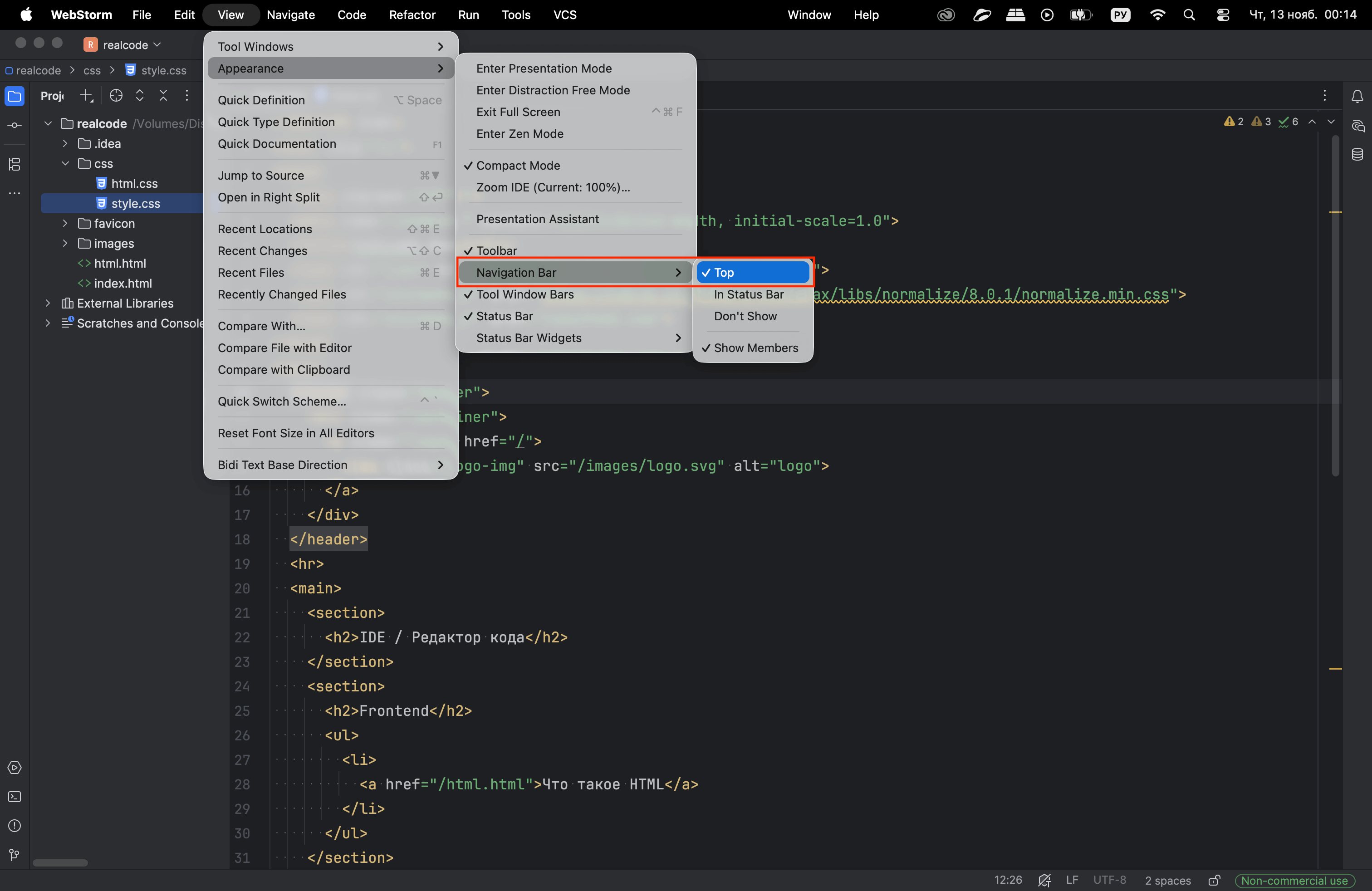Open the Navigate menu
Screen dimensions: 1372x891
point(290,15)
